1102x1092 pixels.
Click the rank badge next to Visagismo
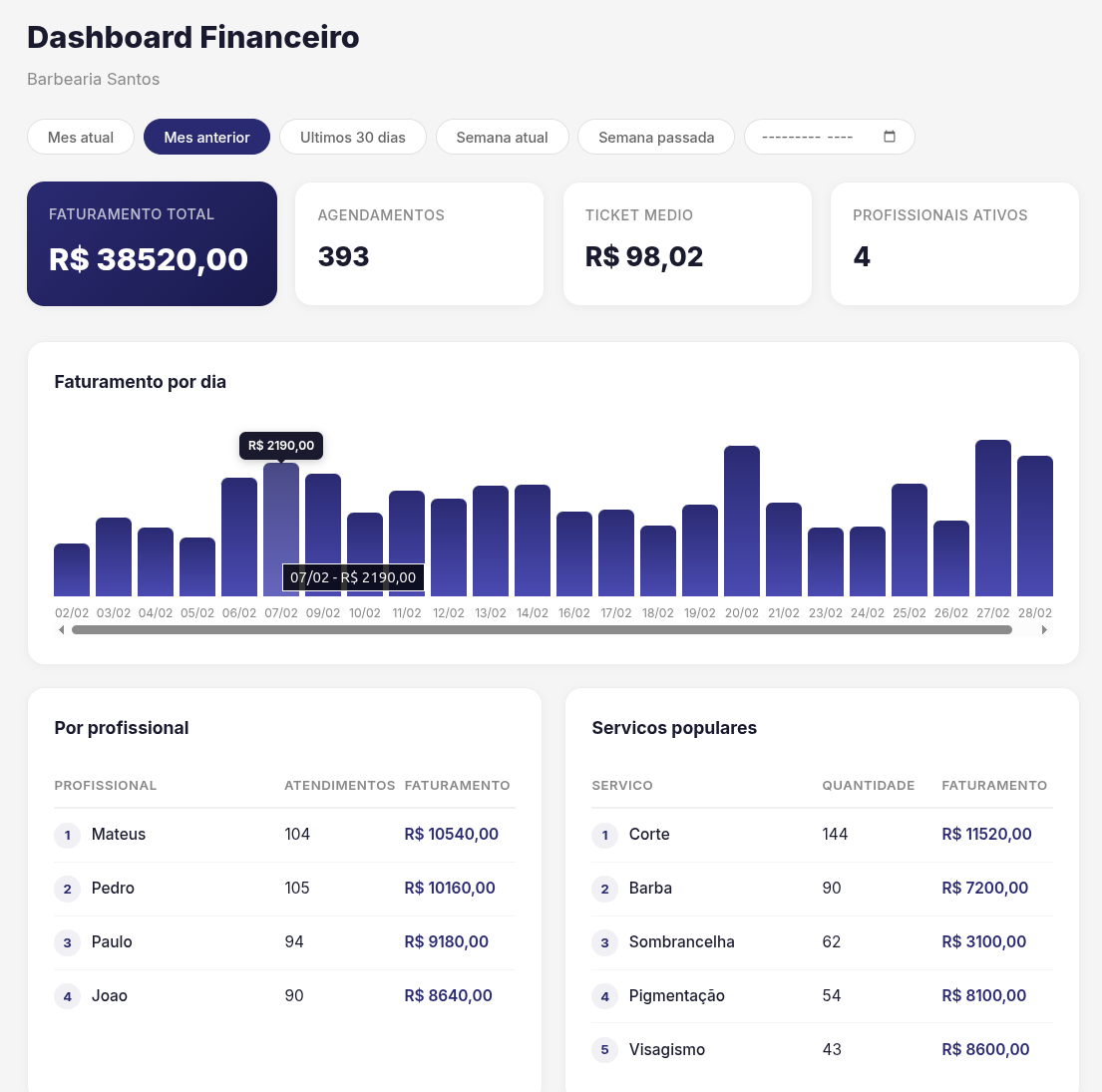click(x=604, y=1050)
